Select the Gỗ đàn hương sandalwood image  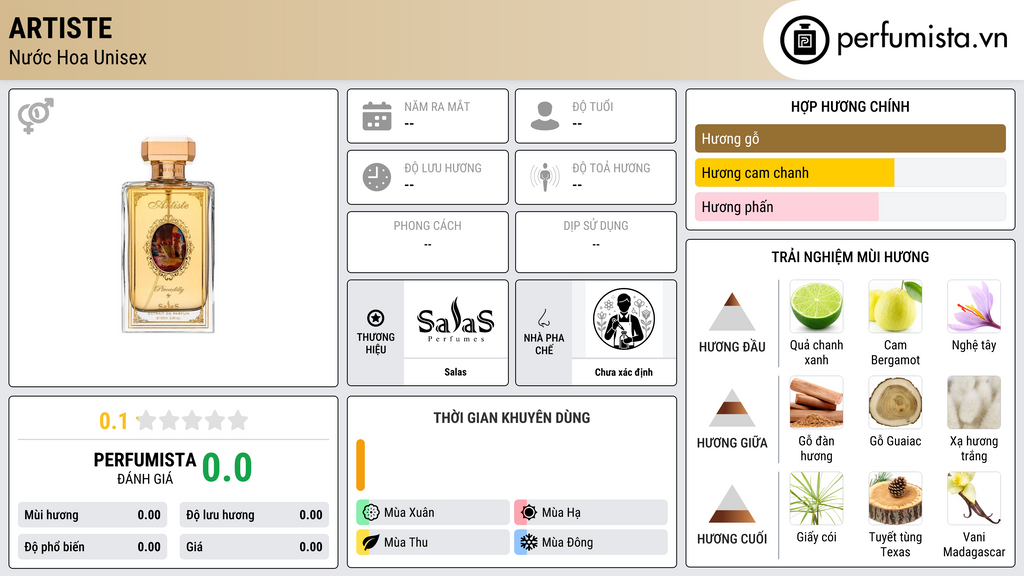[816, 402]
